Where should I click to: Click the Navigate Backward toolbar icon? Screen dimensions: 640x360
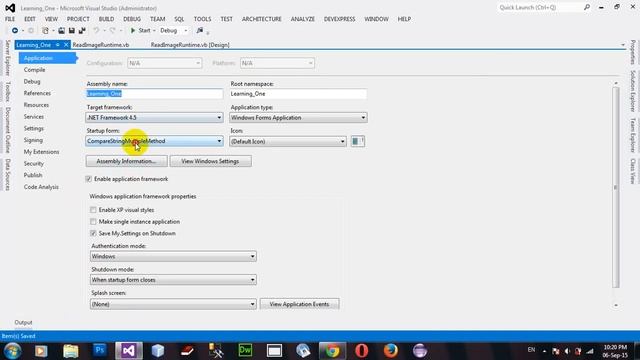point(15,31)
